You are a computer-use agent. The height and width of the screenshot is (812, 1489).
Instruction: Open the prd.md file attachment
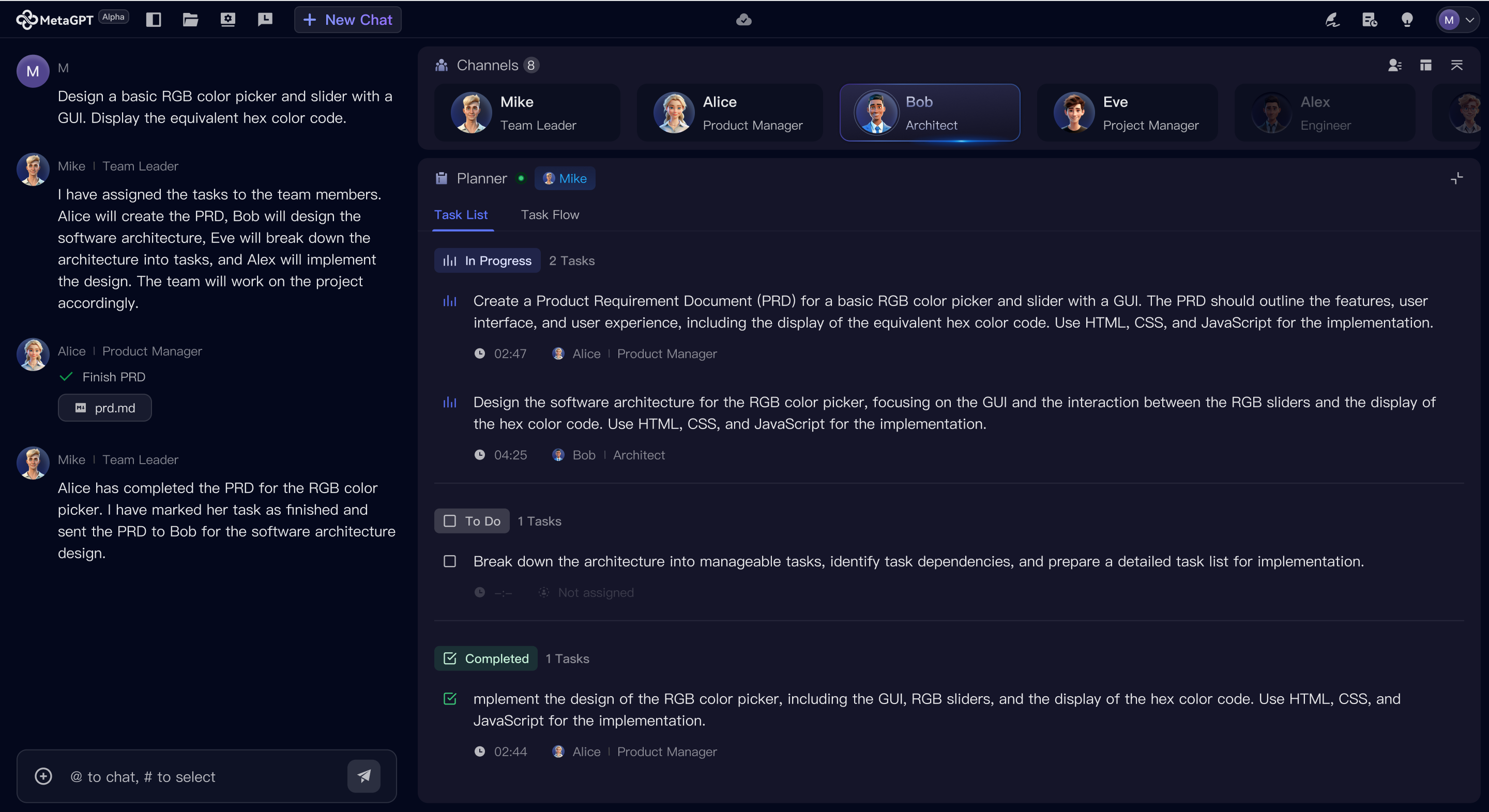pyautogui.click(x=104, y=407)
